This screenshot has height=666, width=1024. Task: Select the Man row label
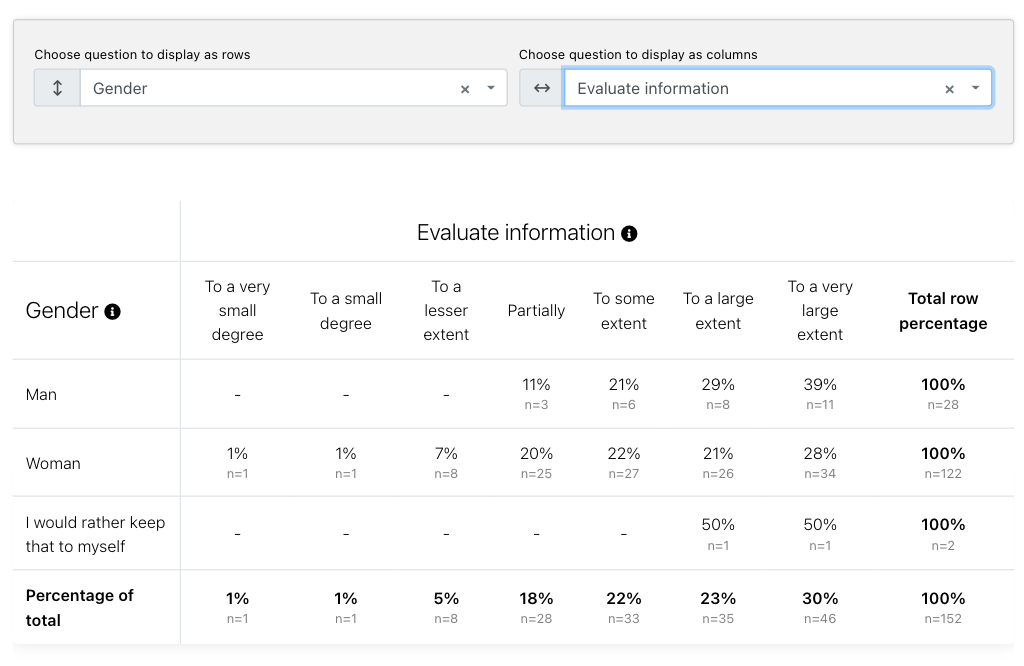(x=41, y=394)
